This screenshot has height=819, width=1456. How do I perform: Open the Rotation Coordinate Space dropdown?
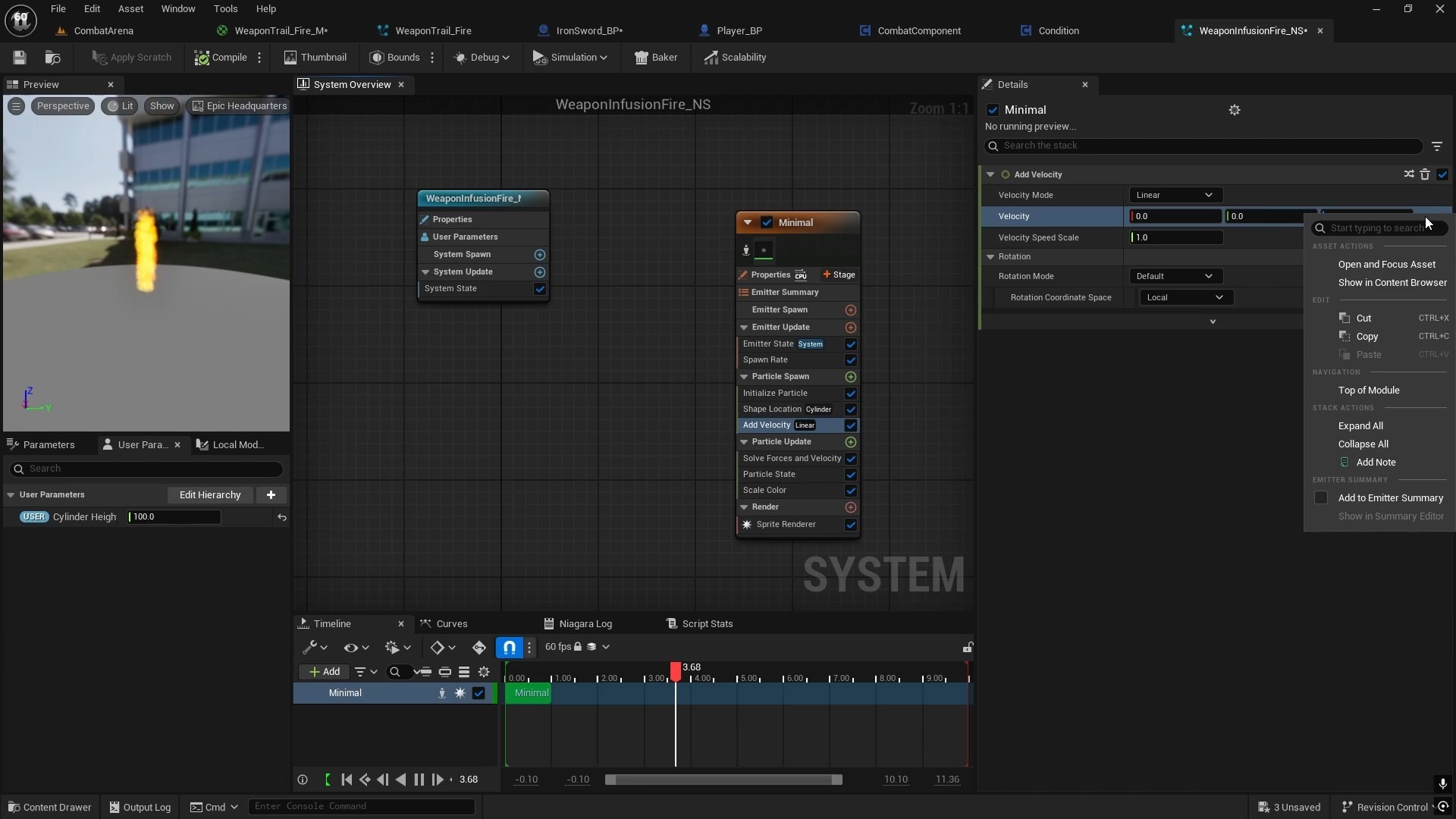tap(1185, 298)
